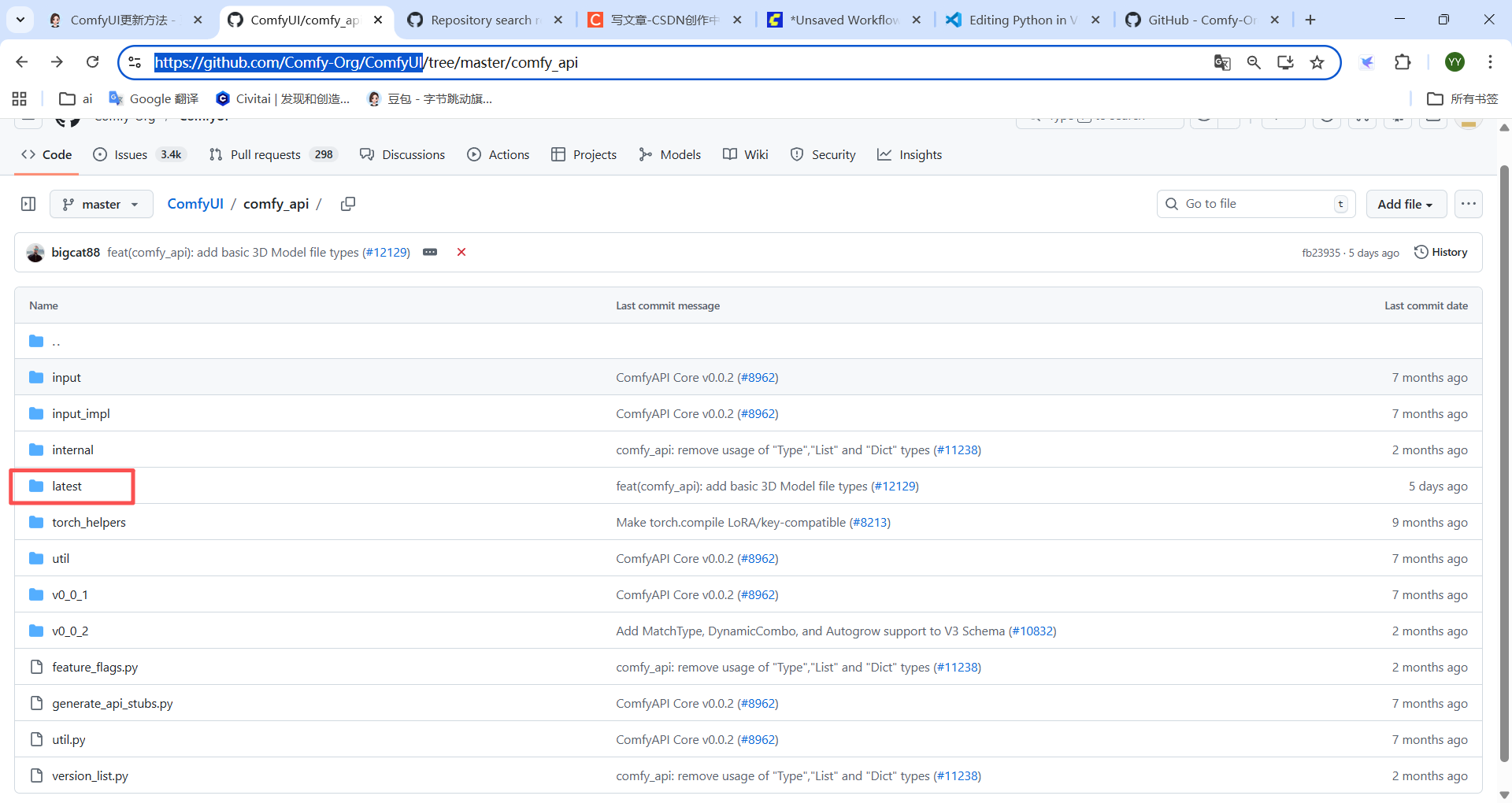
Task: Click the file icon of util.py
Action: tap(36, 739)
